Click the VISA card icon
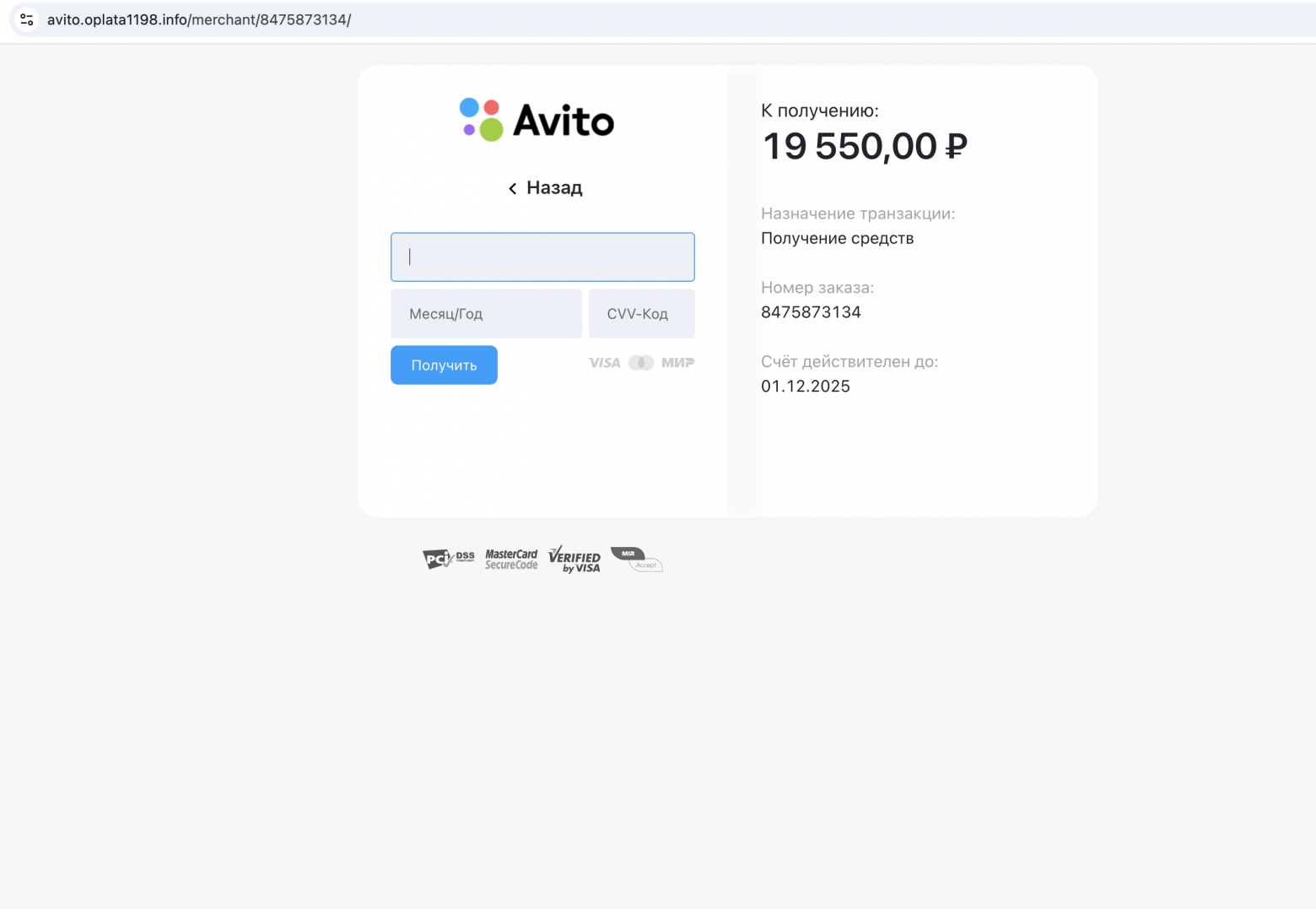The width and height of the screenshot is (1316, 909). [604, 363]
